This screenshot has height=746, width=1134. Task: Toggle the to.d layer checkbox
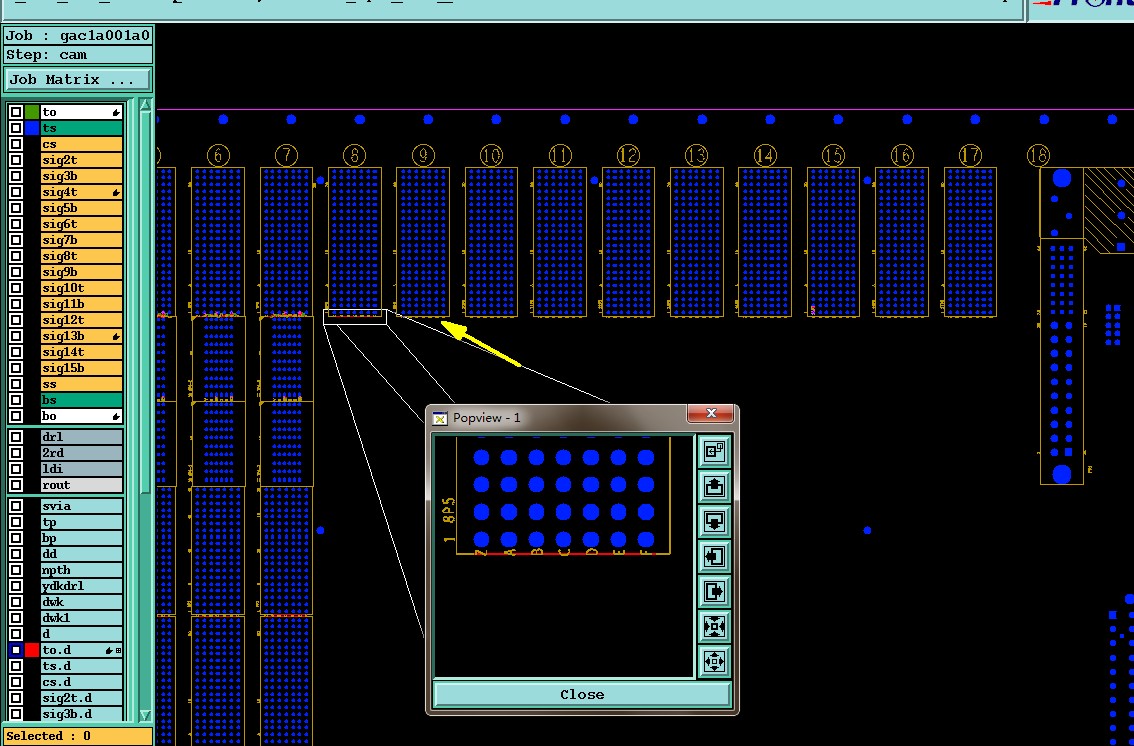pos(16,651)
